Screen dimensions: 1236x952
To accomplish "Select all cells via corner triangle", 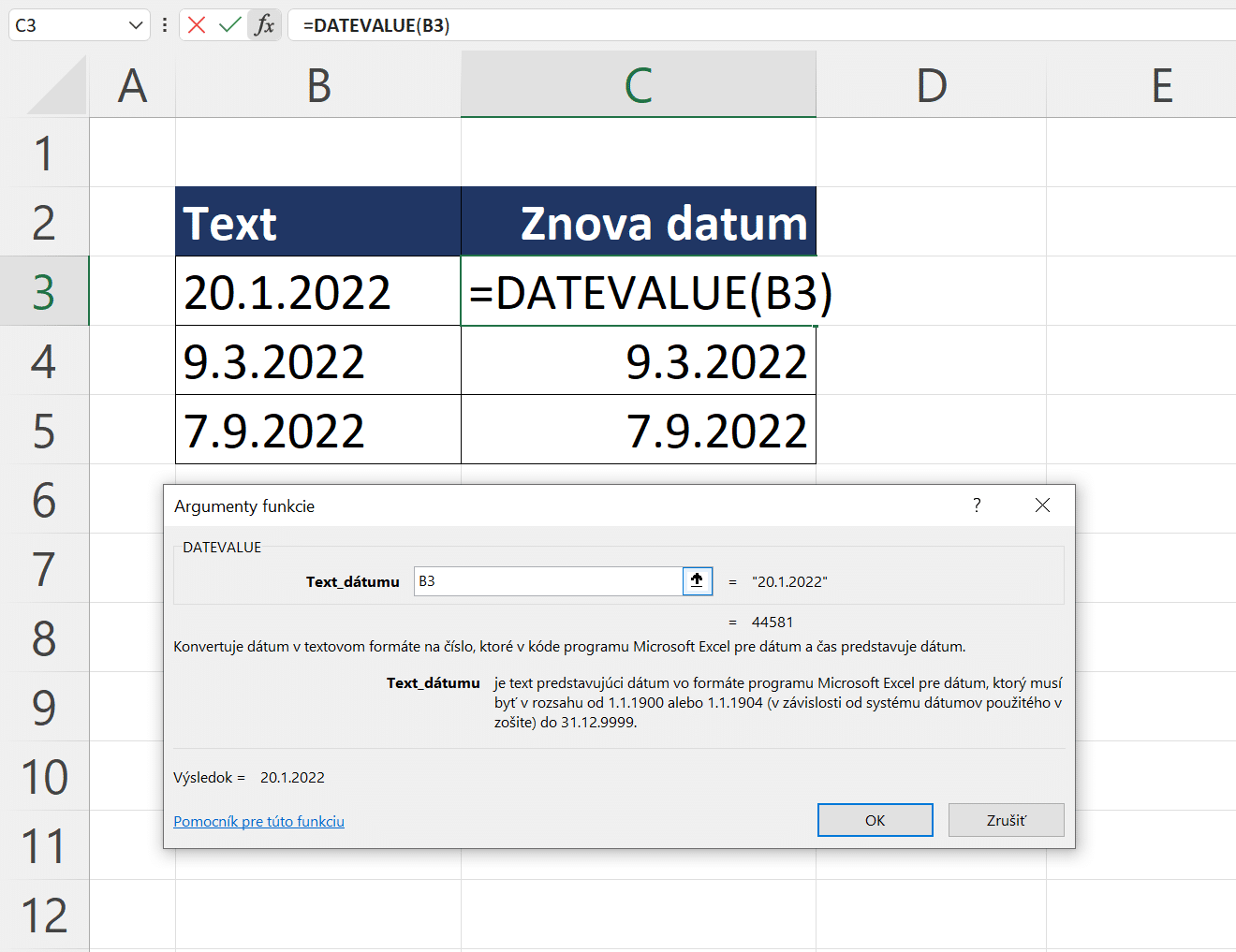I will pos(56,84).
